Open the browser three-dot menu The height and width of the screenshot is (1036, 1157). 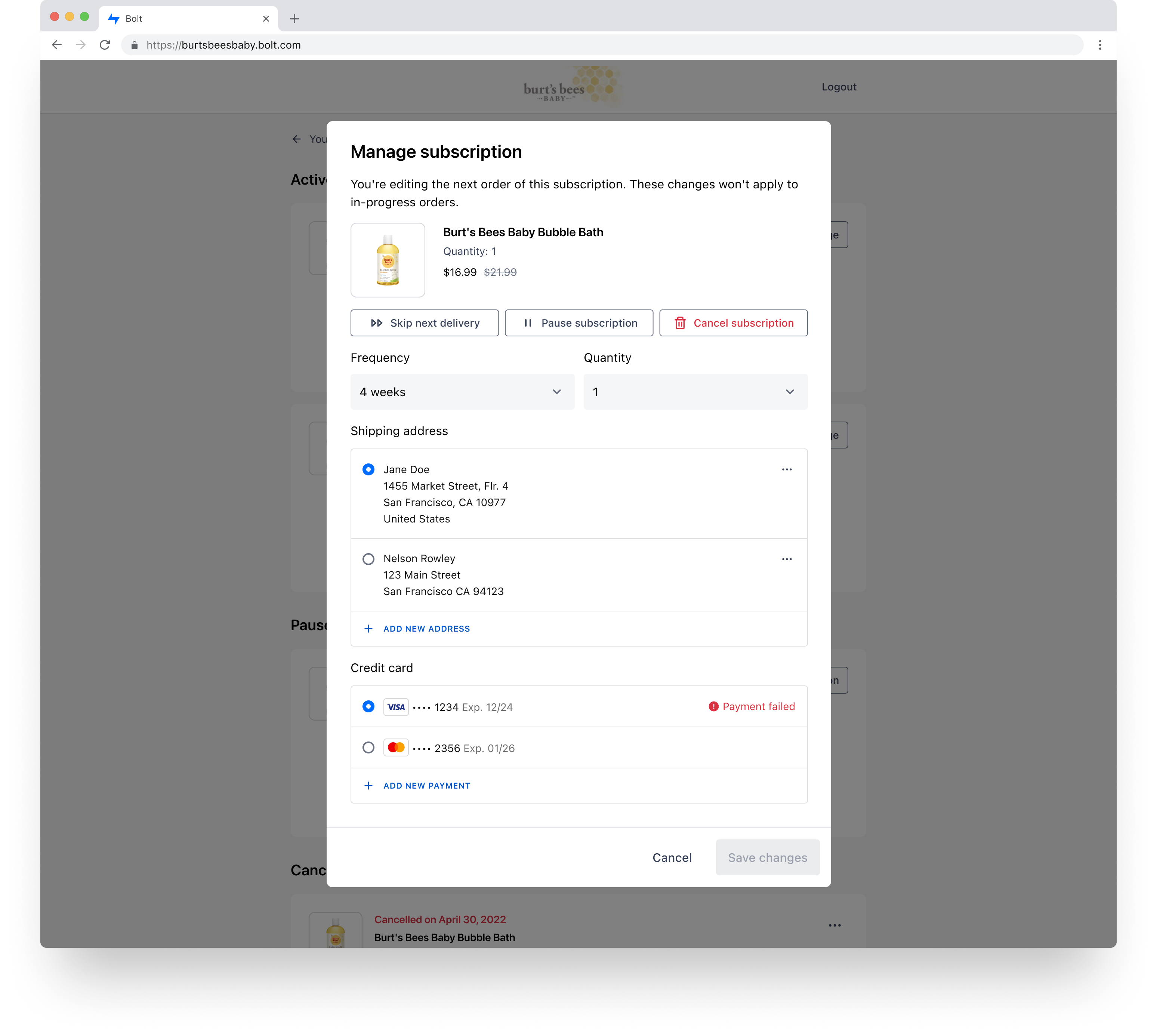pos(1099,44)
